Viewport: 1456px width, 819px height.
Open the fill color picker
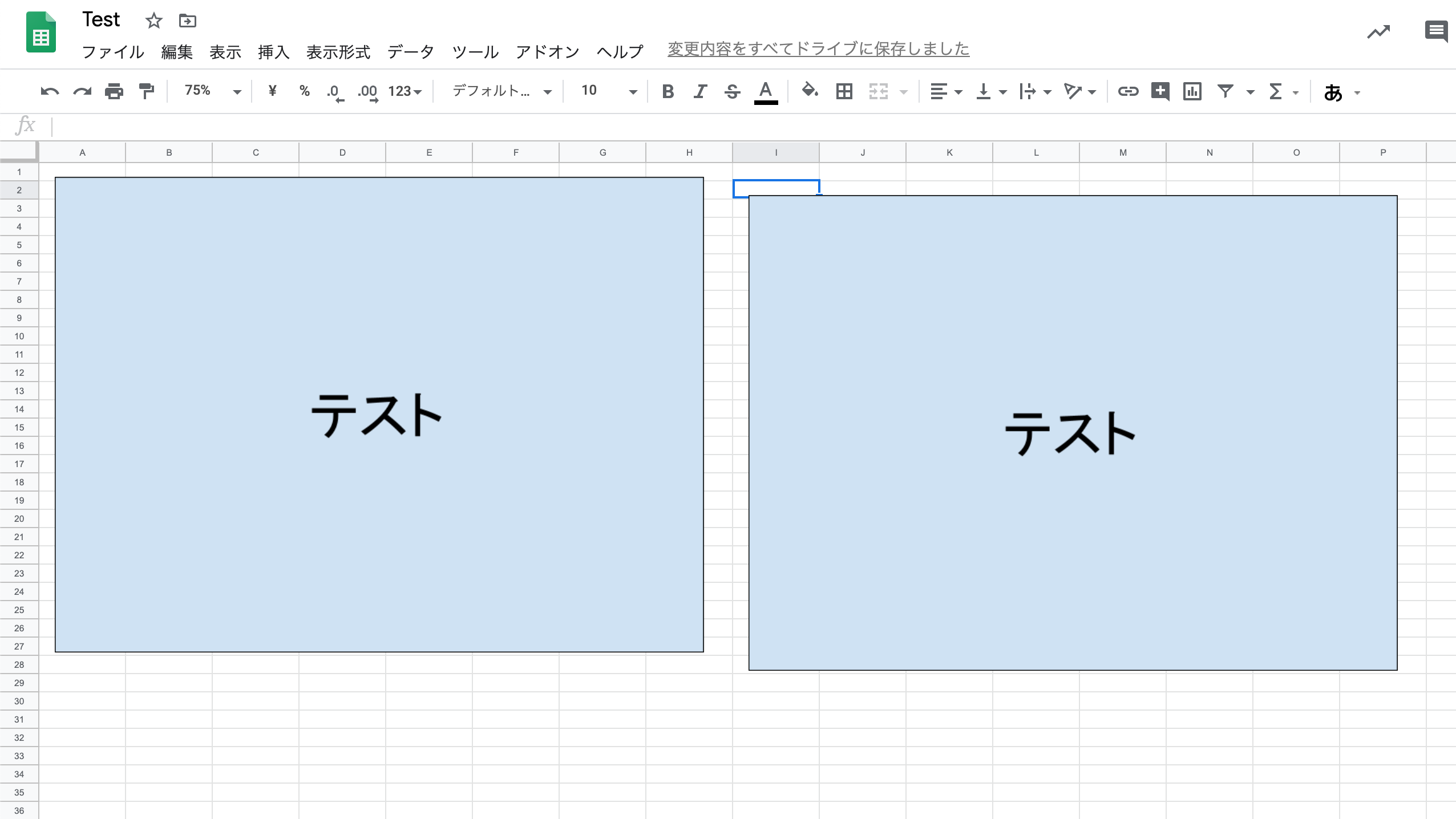[x=808, y=91]
